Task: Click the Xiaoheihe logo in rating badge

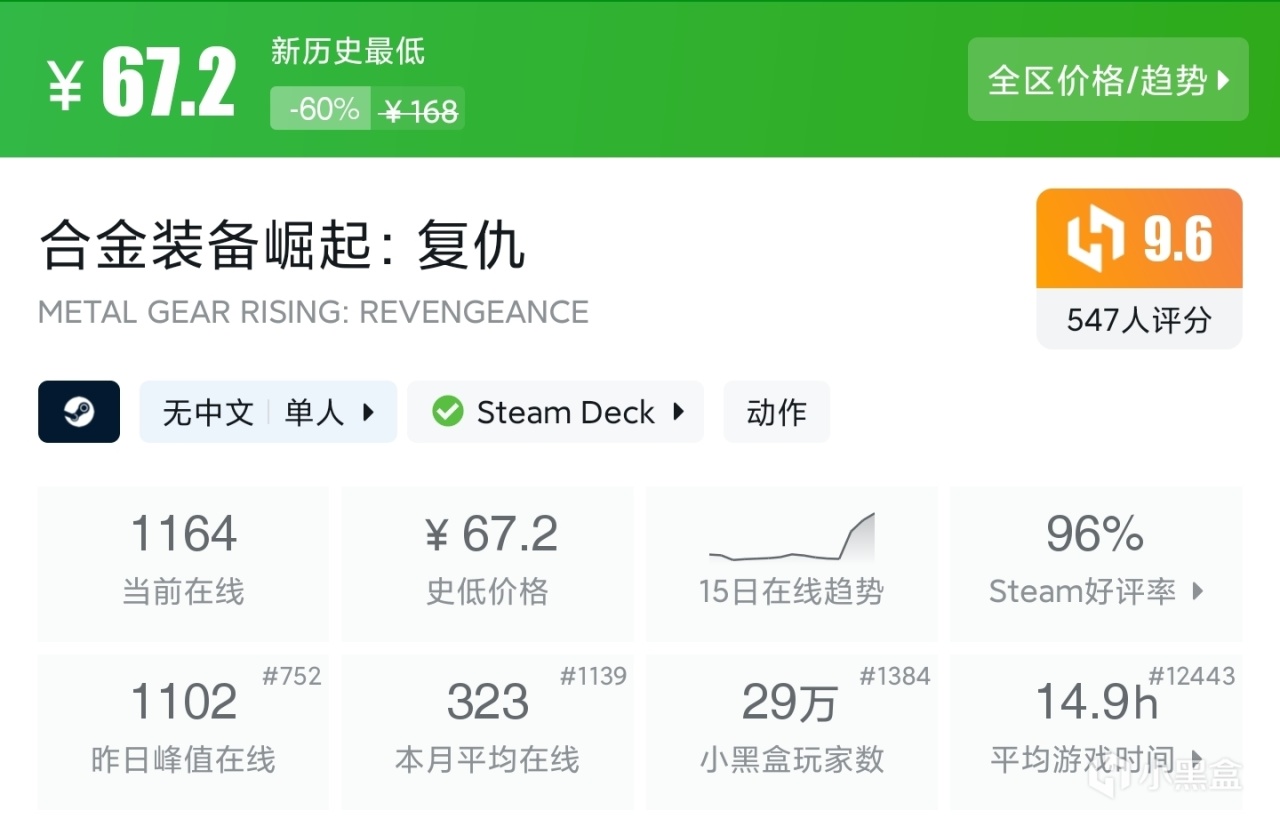Action: [x=1096, y=240]
